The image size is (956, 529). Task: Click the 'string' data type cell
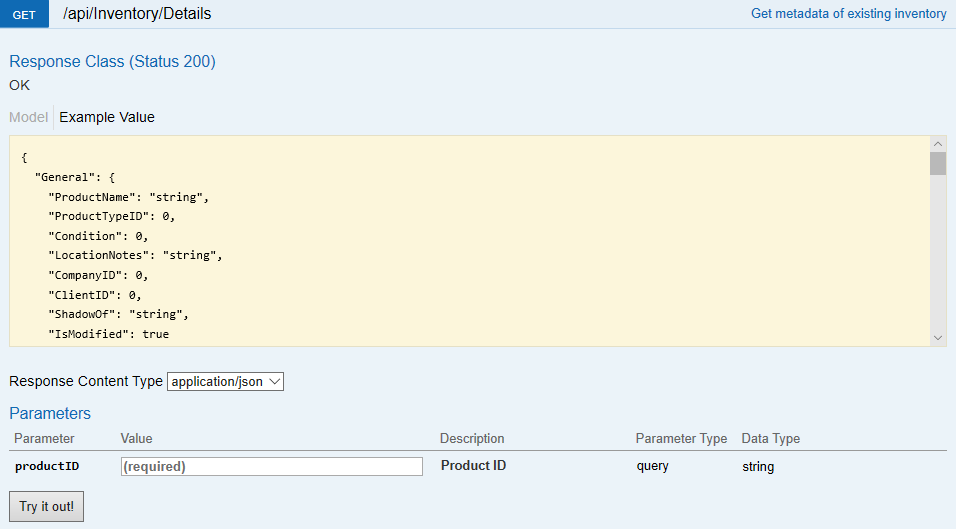point(758,467)
